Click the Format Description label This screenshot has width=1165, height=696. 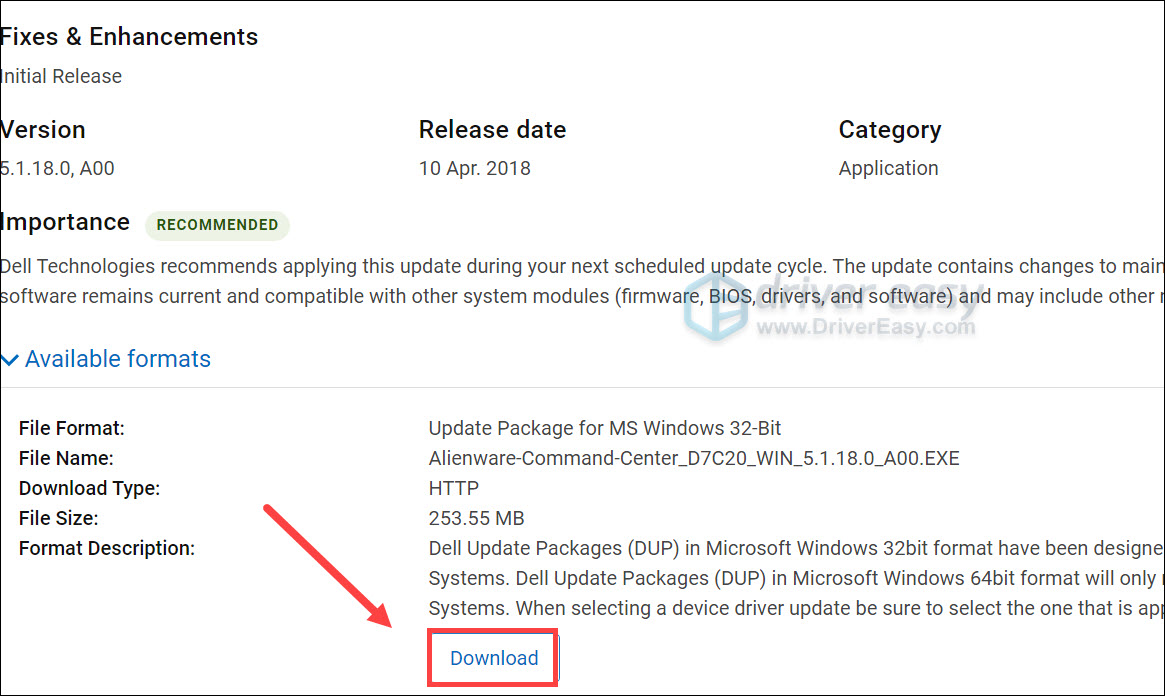[x=106, y=548]
